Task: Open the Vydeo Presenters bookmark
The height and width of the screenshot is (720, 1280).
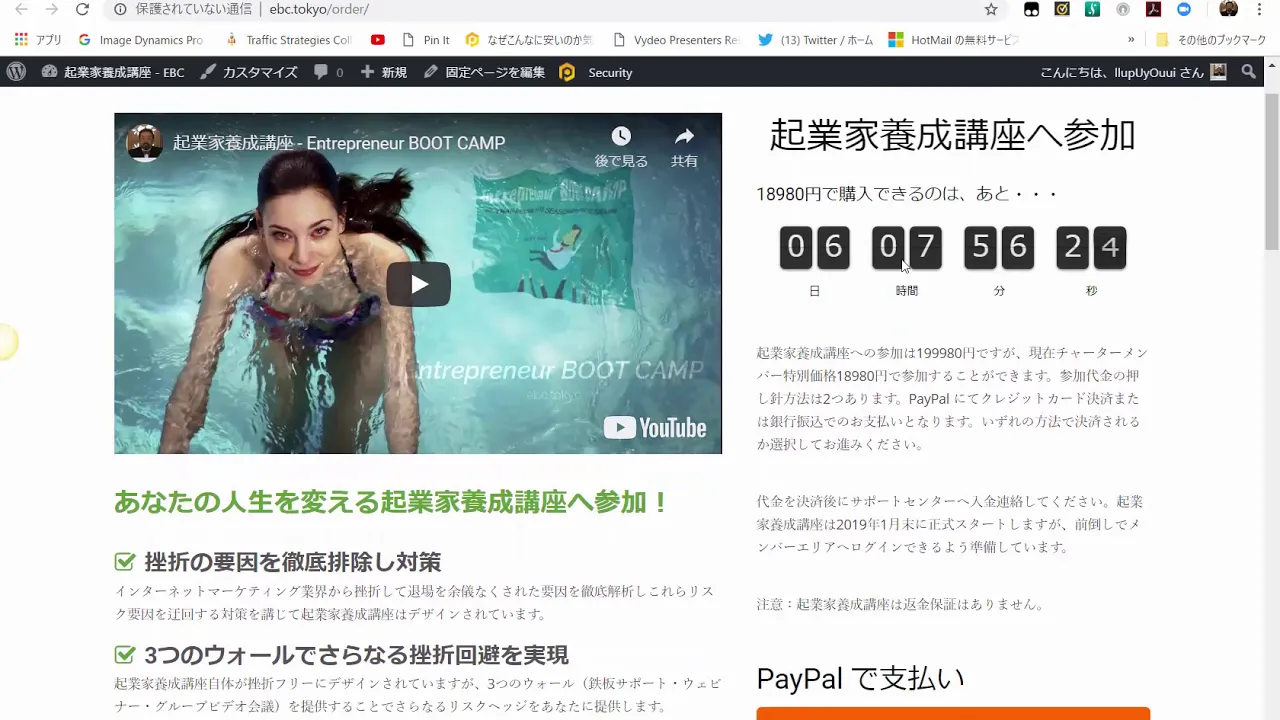Action: [676, 40]
